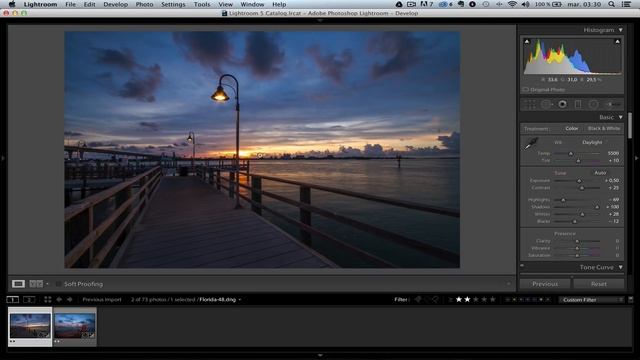The height and width of the screenshot is (360, 640).
Task: Hide the filmstrip with bottom arrow
Action: 320,356
